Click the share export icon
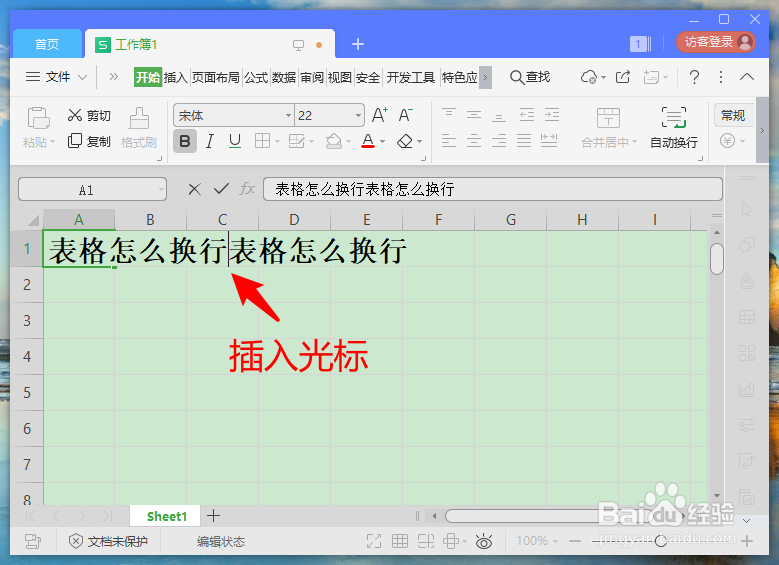 coord(623,77)
